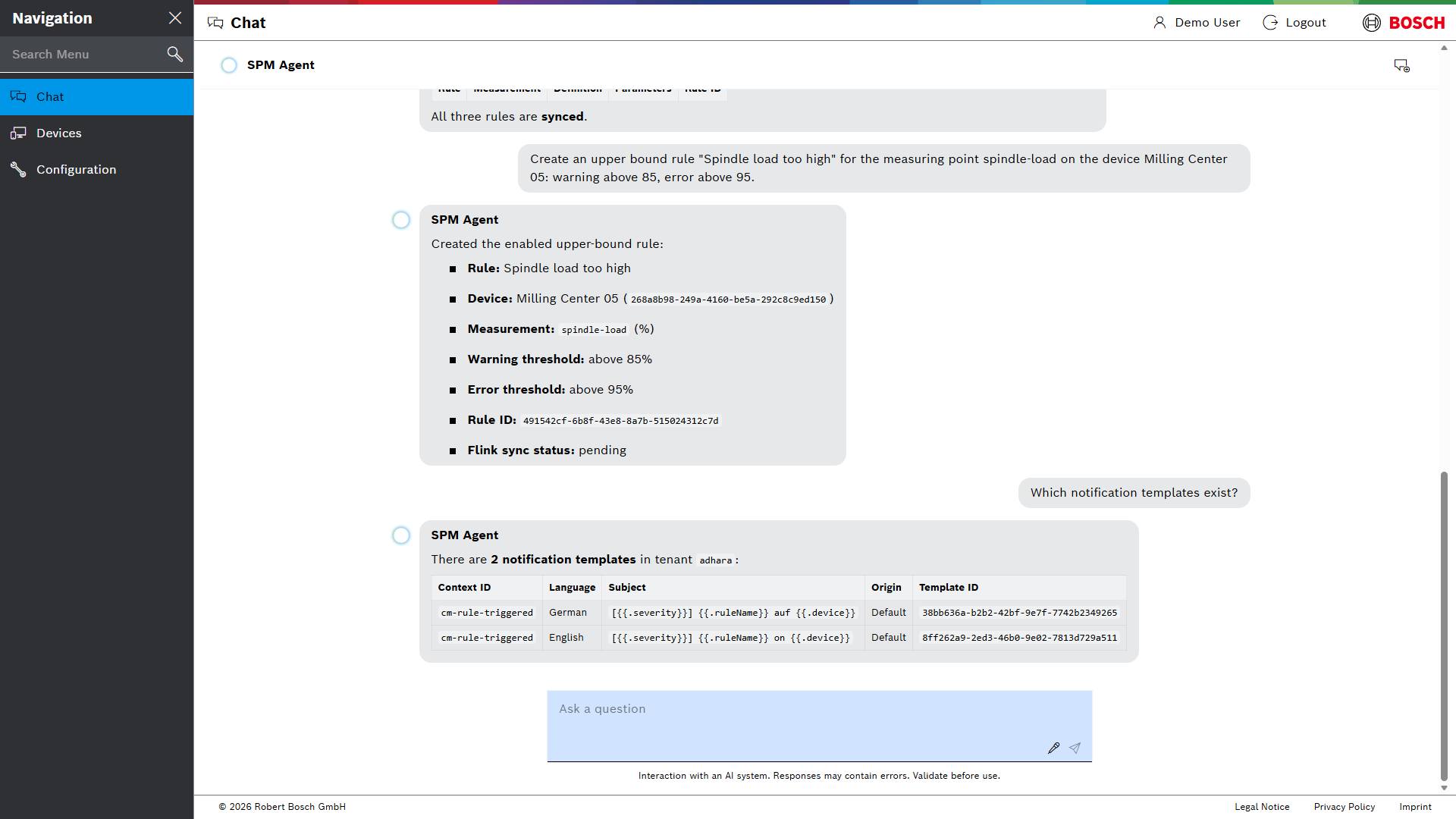Viewport: 1456px width, 819px height.
Task: Click the Chat speech-bubble icon in header
Action: (x=215, y=23)
